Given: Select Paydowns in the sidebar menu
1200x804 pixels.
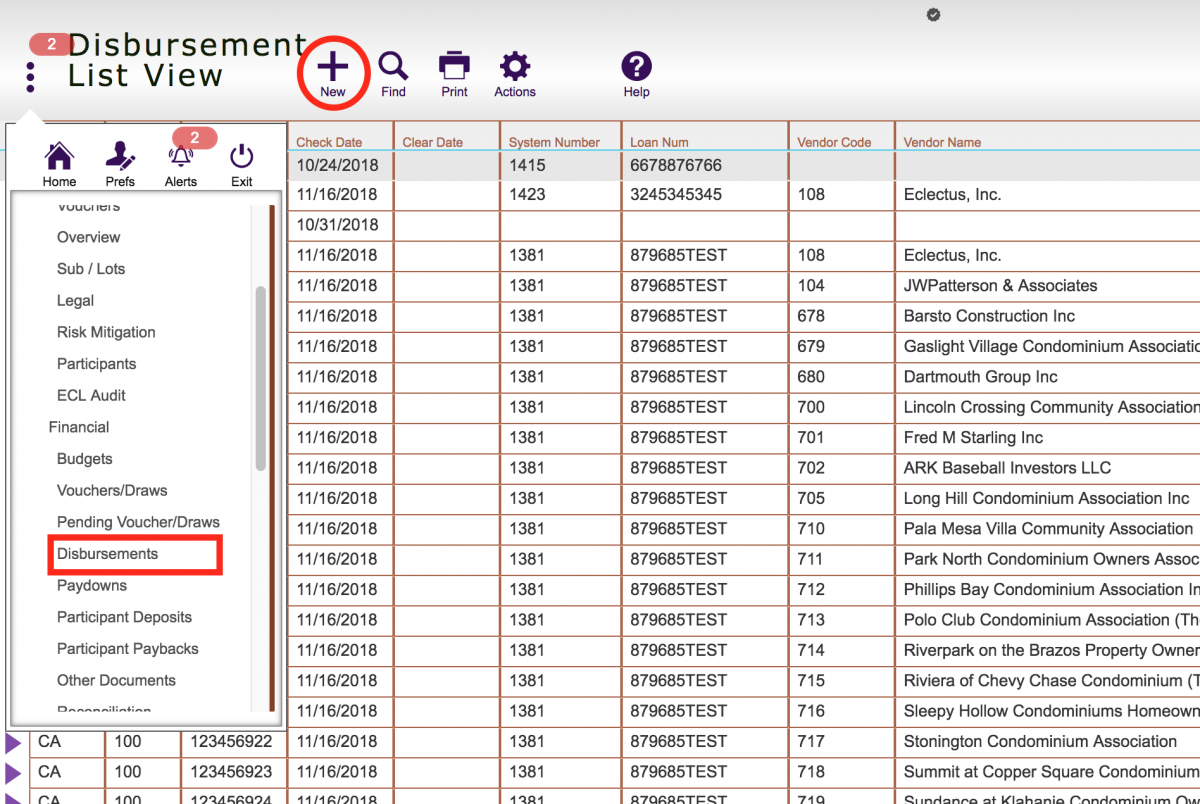Looking at the screenshot, I should pyautogui.click(x=91, y=585).
